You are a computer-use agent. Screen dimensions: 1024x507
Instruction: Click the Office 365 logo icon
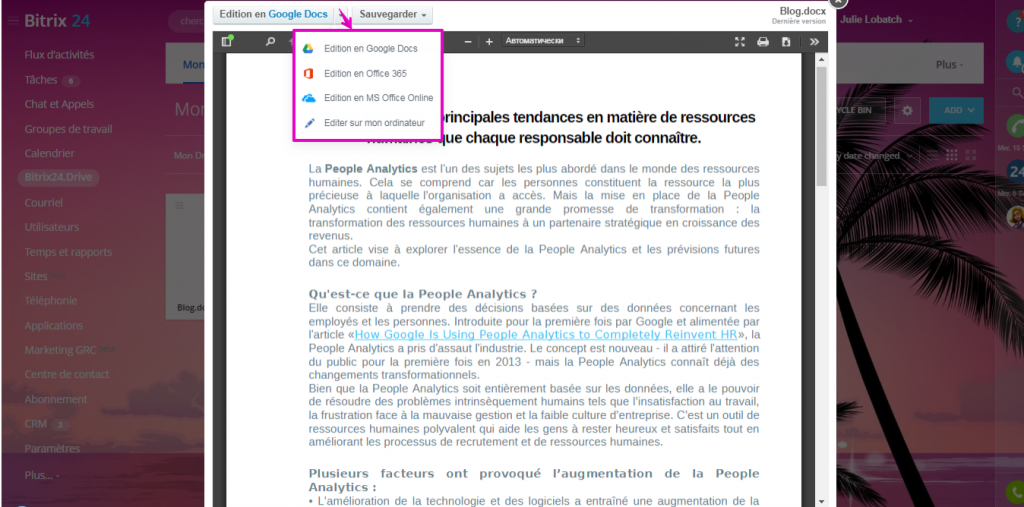(309, 73)
